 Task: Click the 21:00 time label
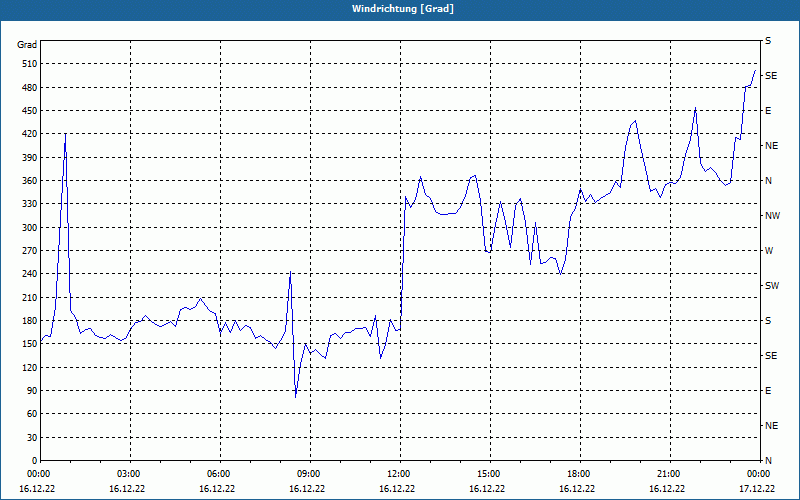(x=667, y=474)
